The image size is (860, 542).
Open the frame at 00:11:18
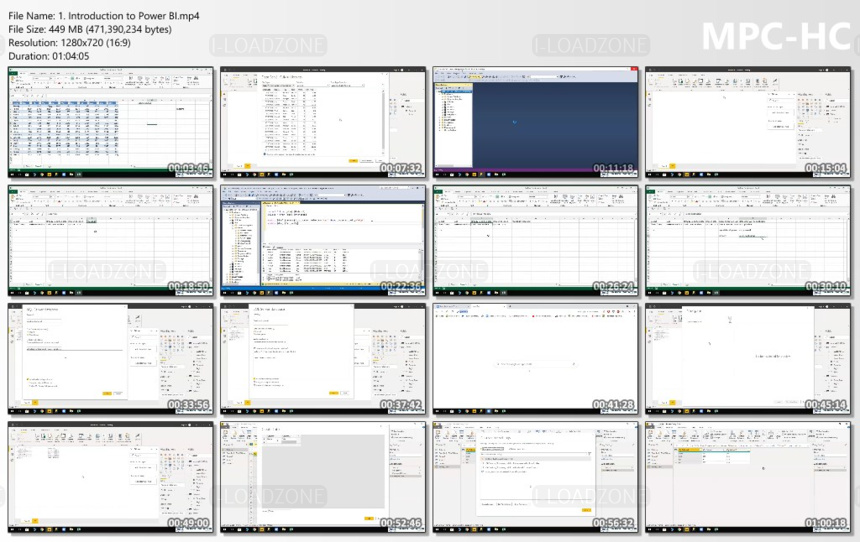[x=535, y=122]
